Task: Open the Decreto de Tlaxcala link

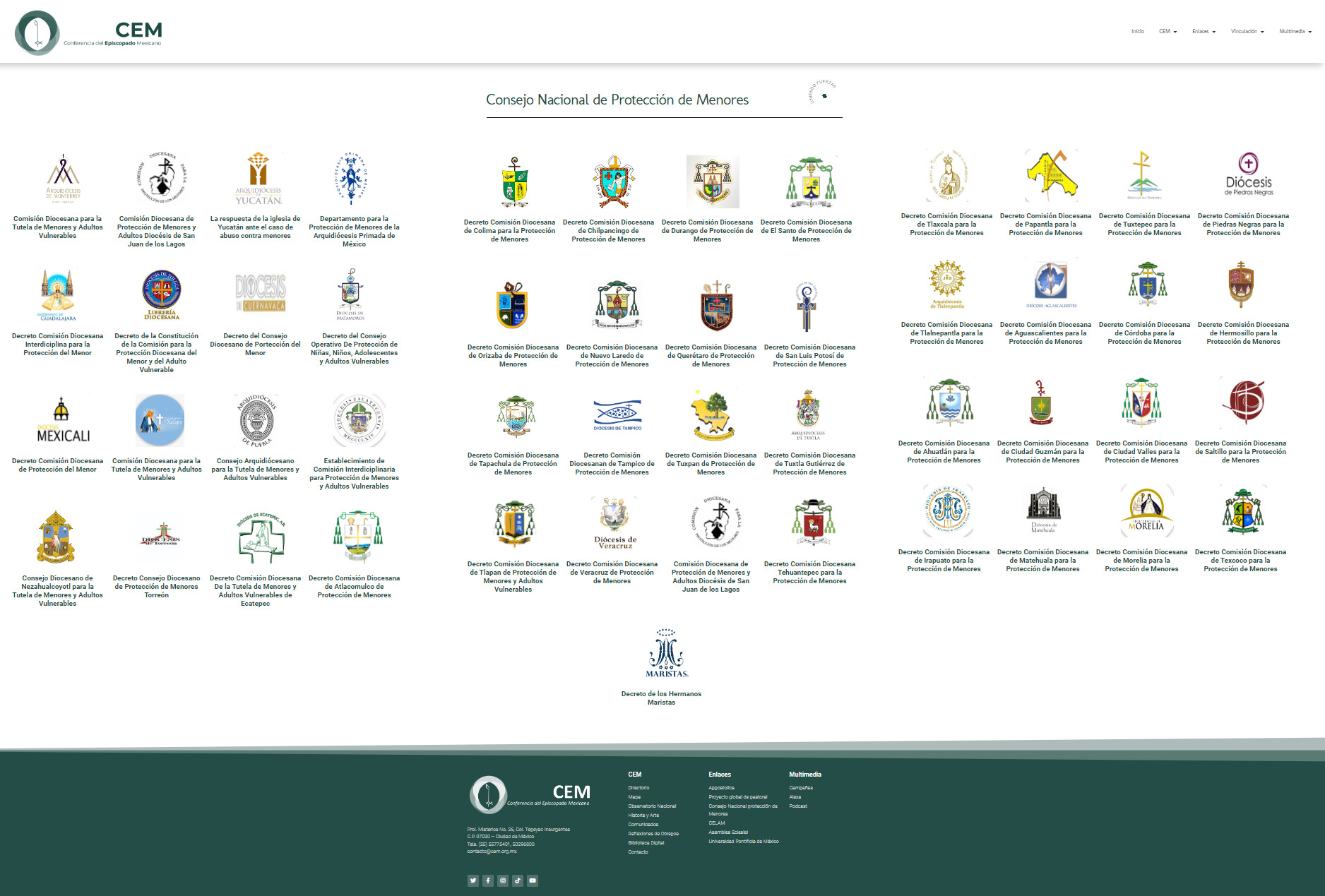Action: pyautogui.click(x=946, y=225)
